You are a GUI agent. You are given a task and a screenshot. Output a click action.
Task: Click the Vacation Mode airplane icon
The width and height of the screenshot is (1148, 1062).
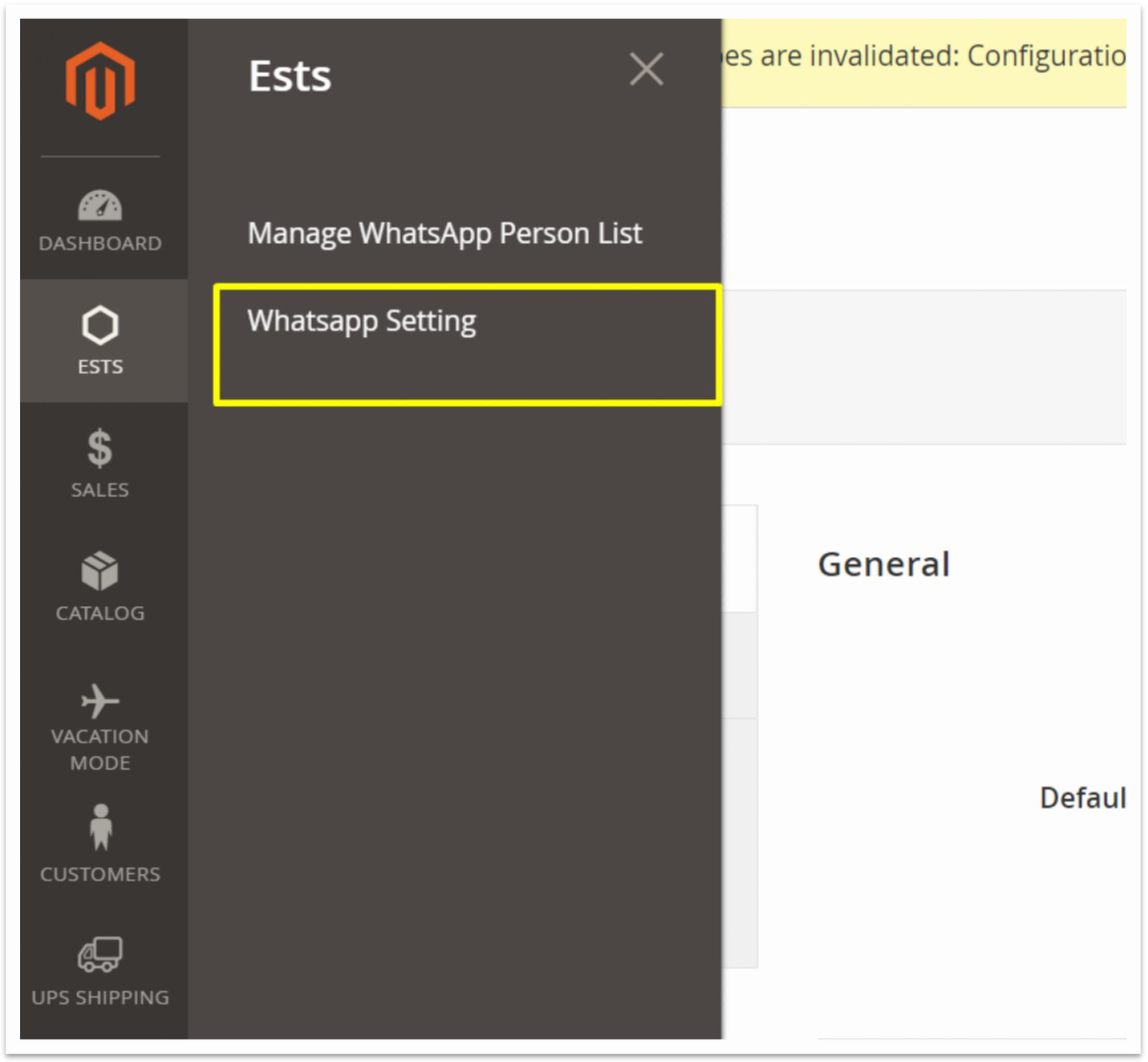[x=100, y=701]
